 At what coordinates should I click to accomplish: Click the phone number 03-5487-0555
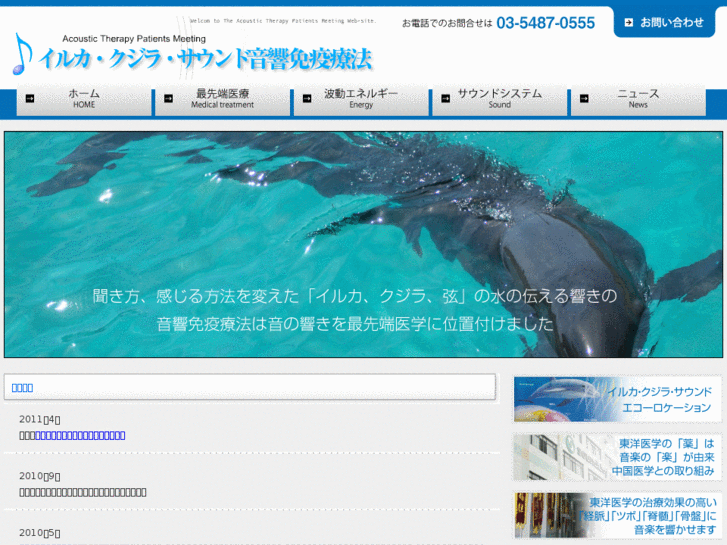(545, 23)
